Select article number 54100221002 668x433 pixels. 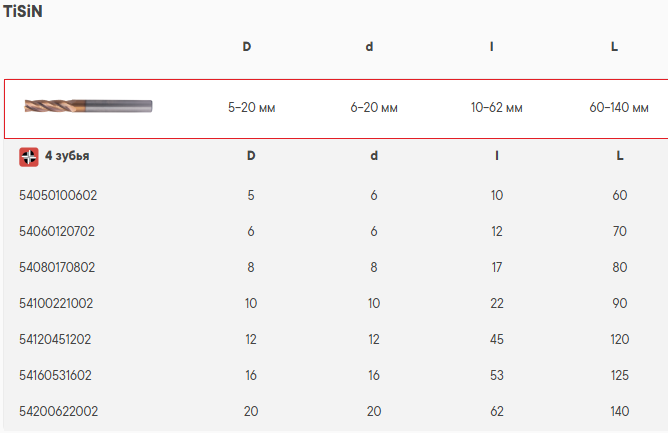point(56,303)
